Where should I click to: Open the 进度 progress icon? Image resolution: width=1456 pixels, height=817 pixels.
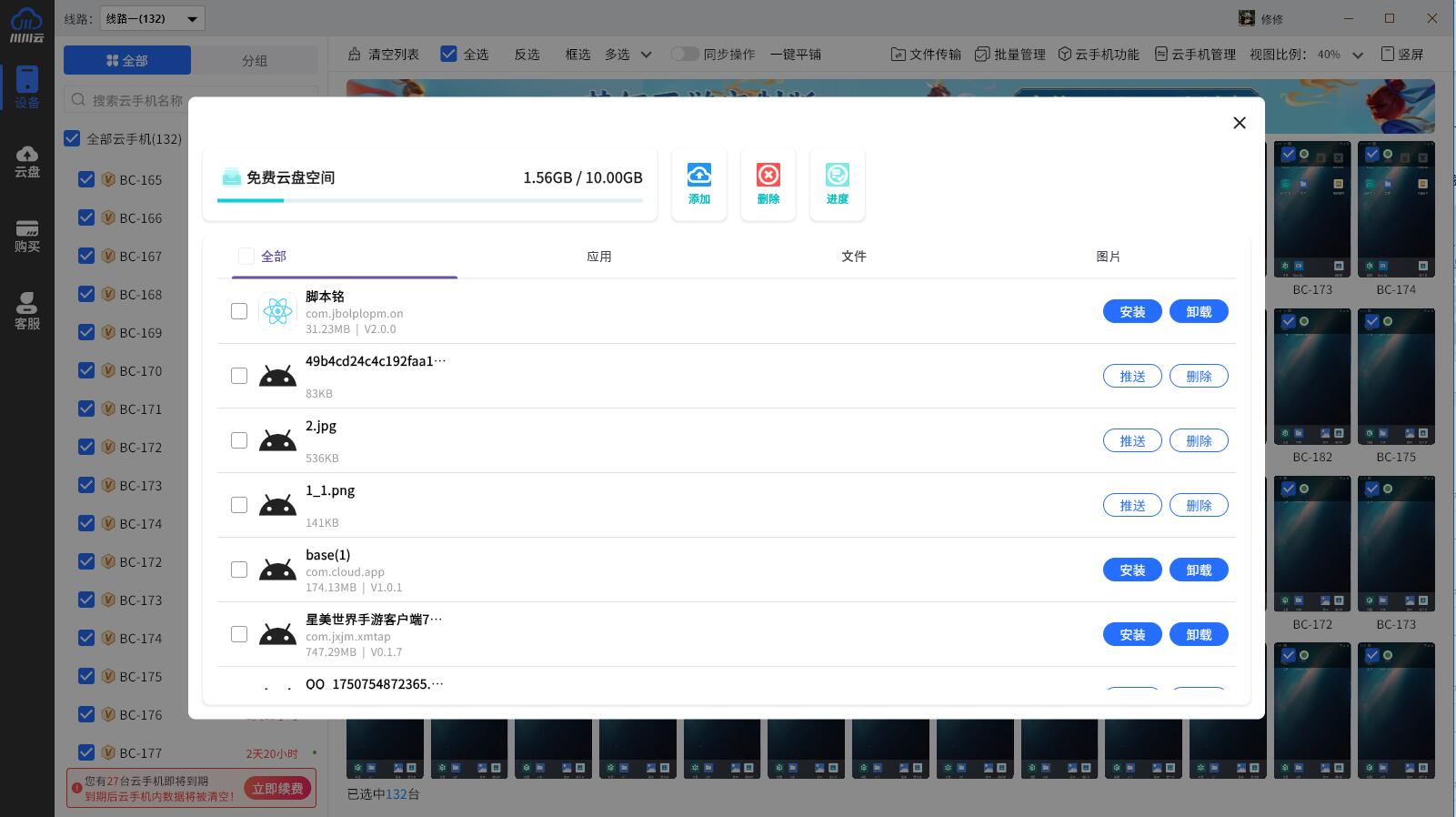coord(837,176)
